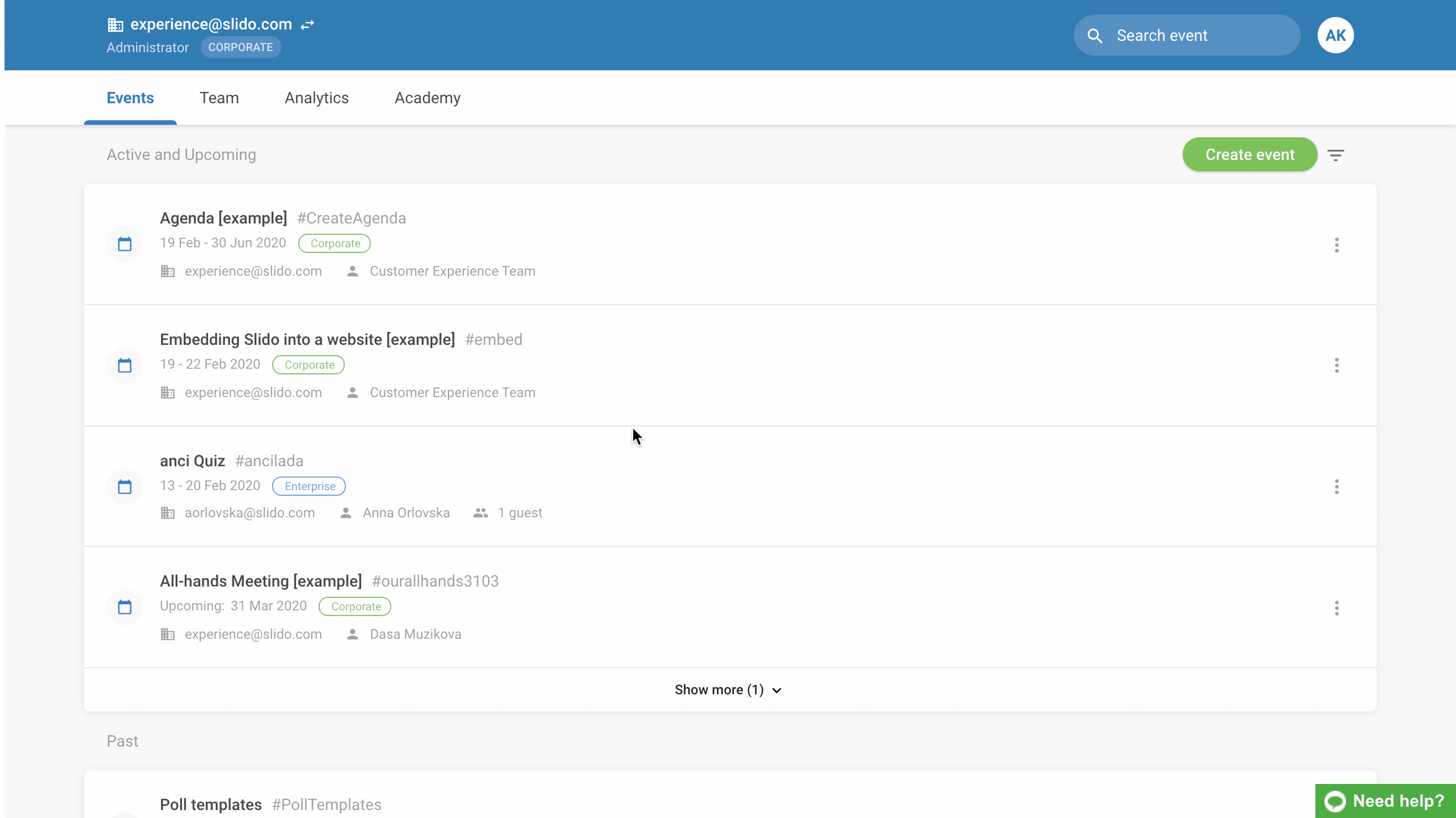Click person icon in Embedding Slido row
Image resolution: width=1456 pixels, height=818 pixels.
(353, 393)
